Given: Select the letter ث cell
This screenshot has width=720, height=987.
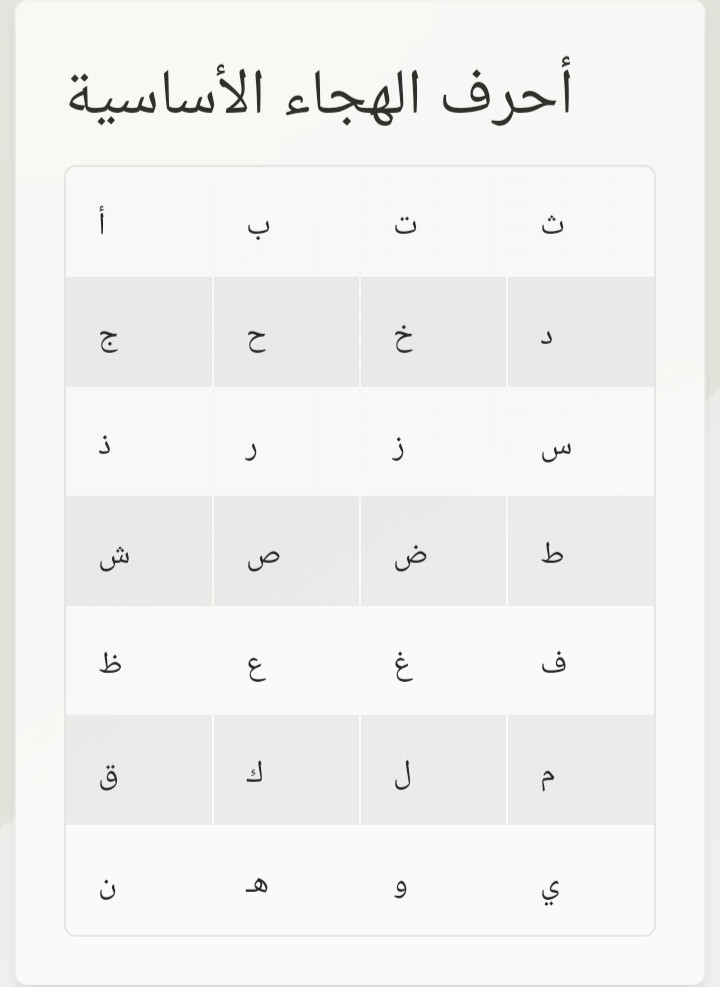Looking at the screenshot, I should [x=581, y=222].
